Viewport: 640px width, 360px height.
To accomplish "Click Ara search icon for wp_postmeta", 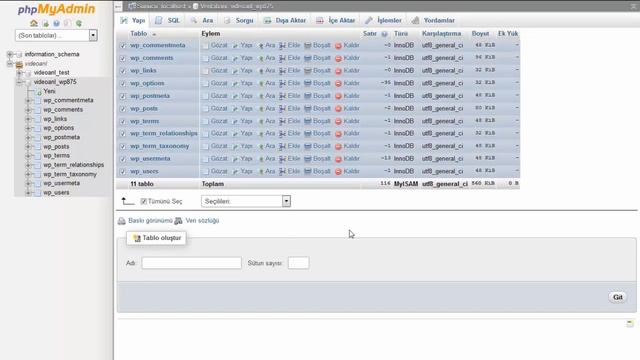I will click(261, 96).
